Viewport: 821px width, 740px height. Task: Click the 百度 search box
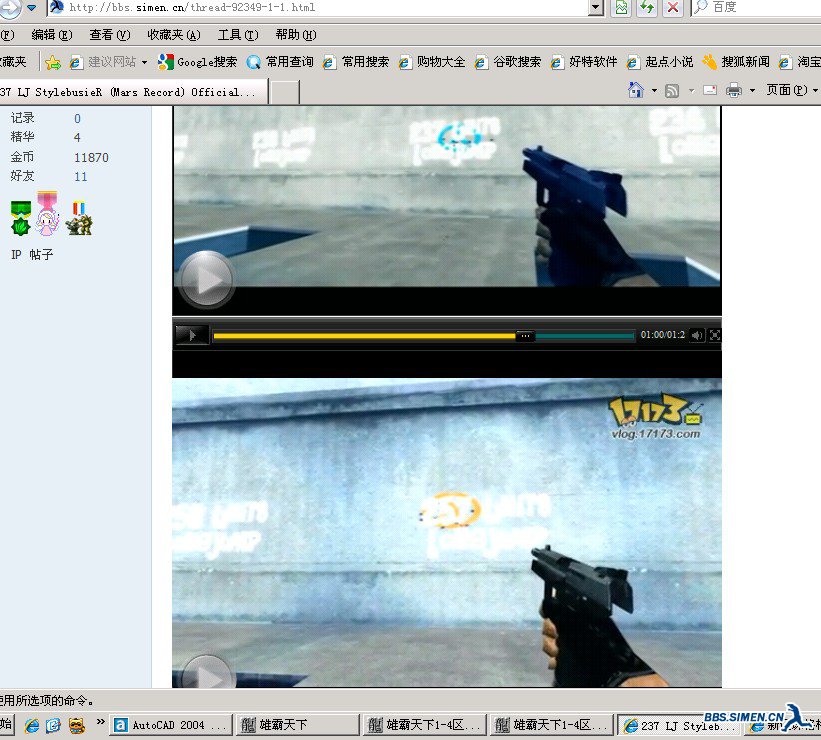pyautogui.click(x=757, y=7)
